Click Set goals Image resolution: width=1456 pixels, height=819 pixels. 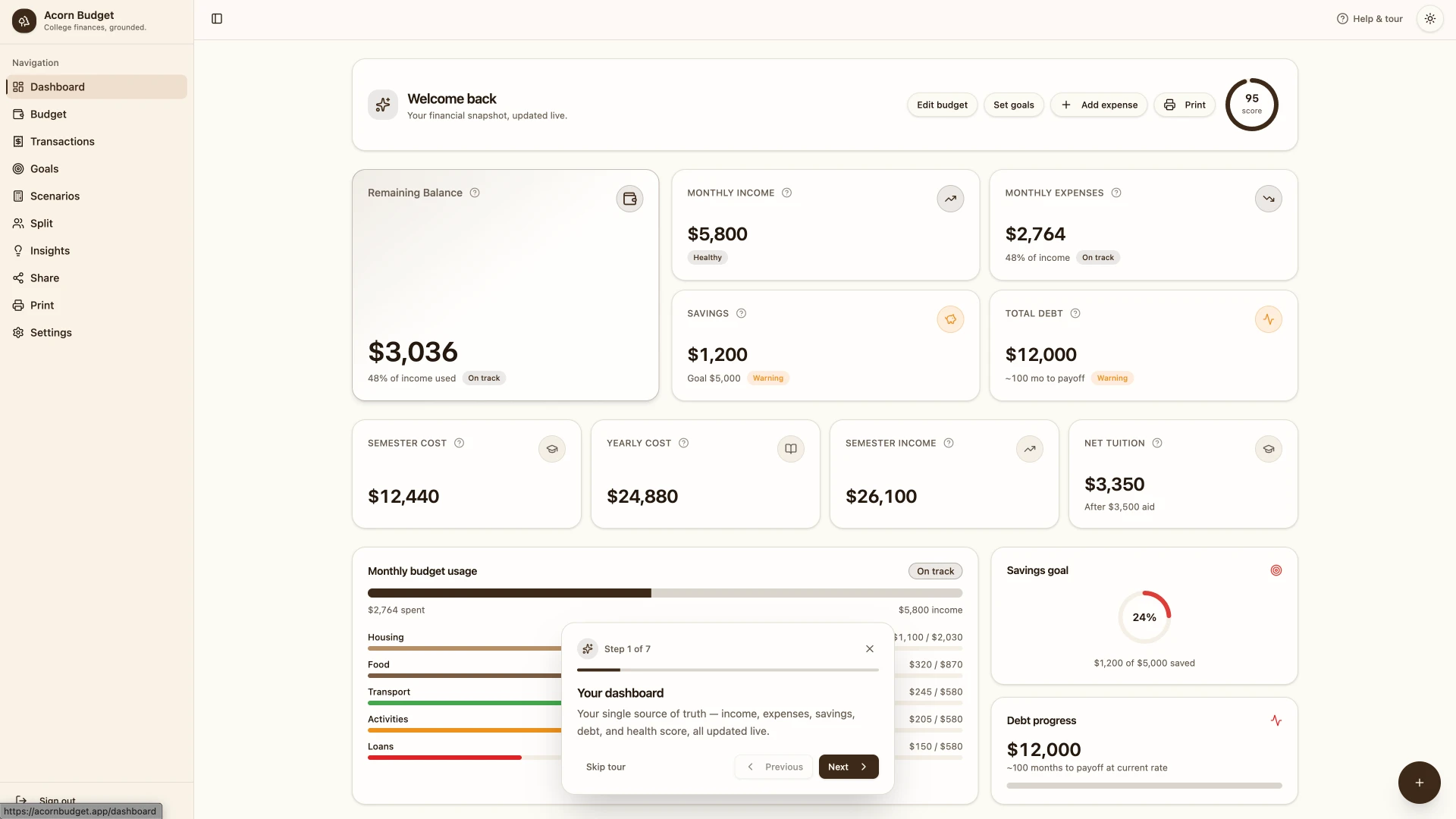pyautogui.click(x=1013, y=105)
